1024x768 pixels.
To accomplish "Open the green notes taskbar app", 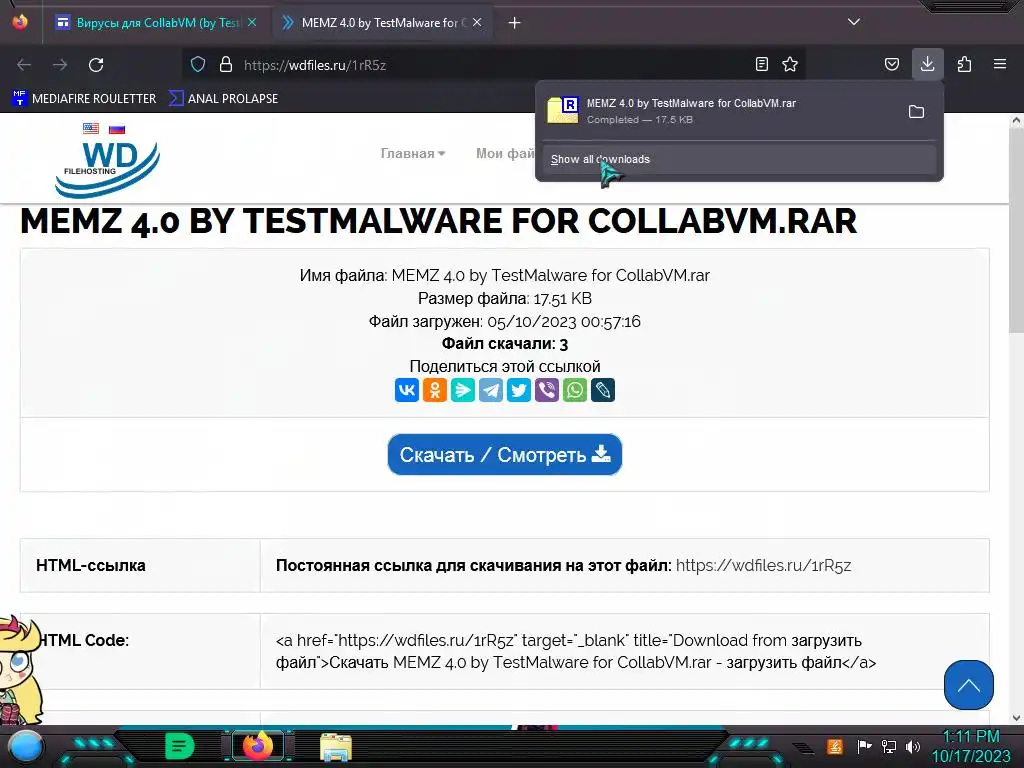I will point(180,746).
